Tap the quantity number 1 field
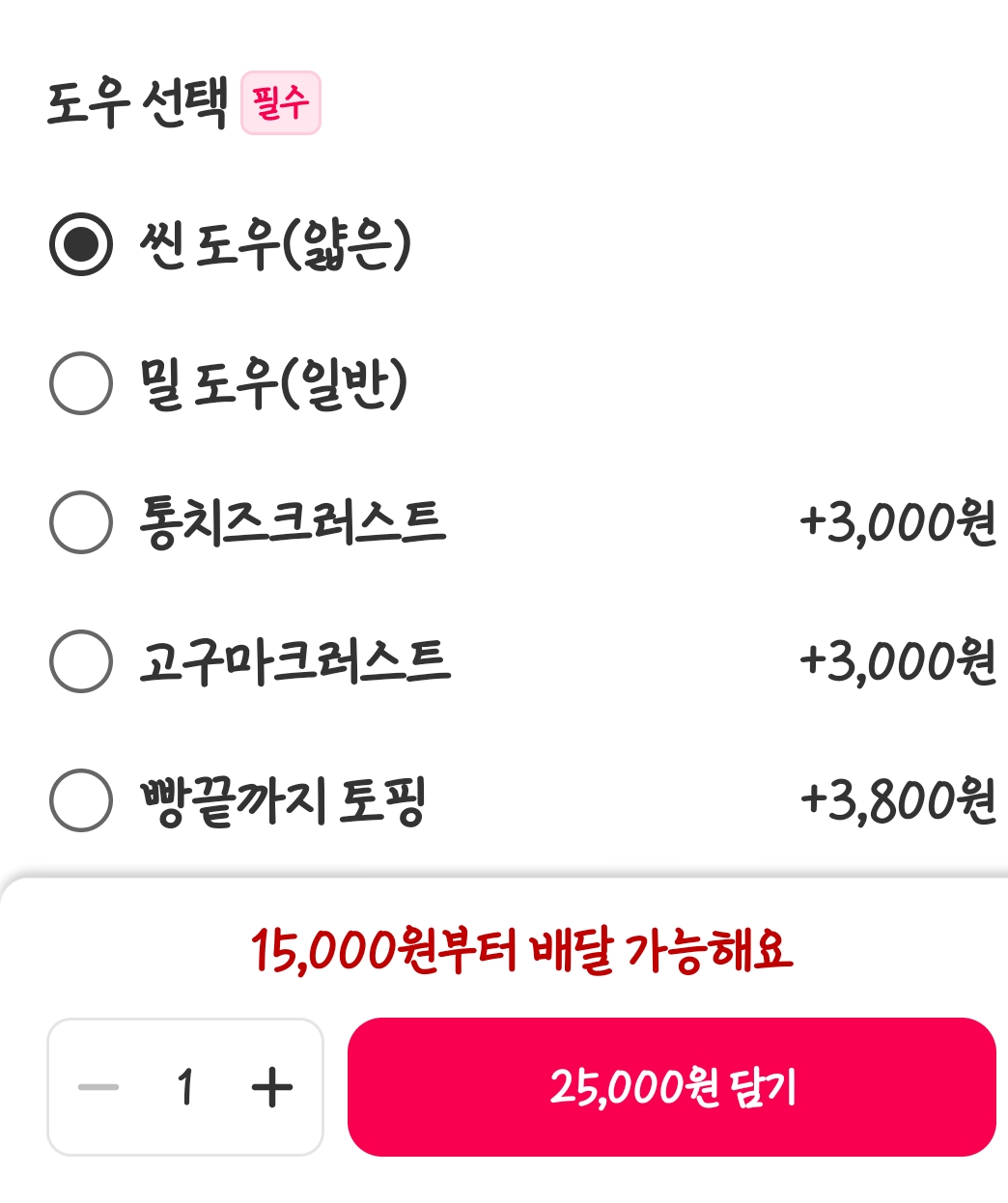 tap(185, 1087)
